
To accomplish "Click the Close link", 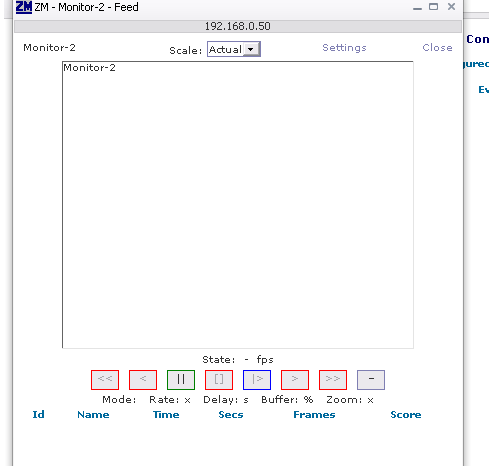I will (x=437, y=48).
